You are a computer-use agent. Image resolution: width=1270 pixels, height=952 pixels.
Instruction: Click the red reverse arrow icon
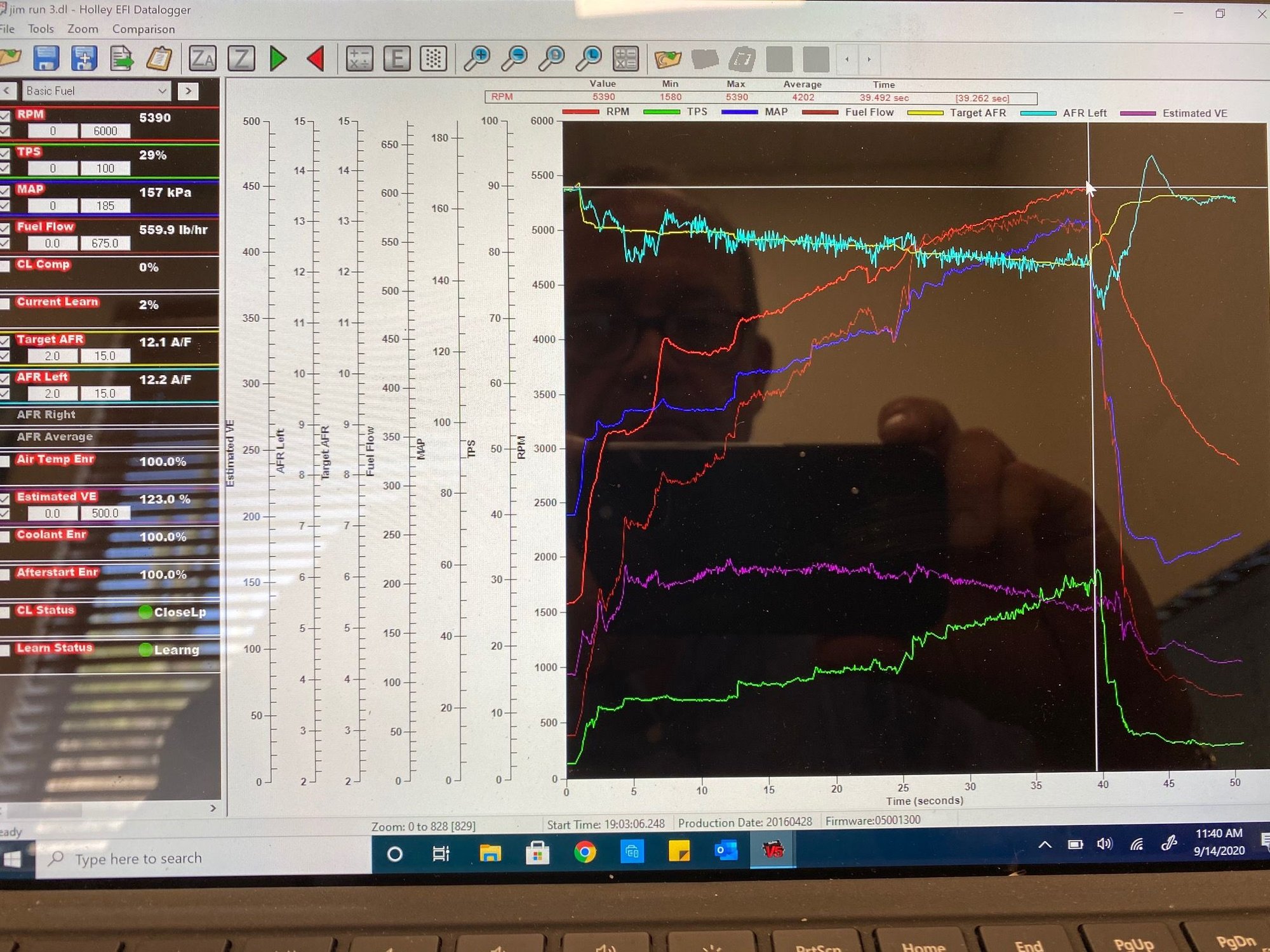[316, 58]
